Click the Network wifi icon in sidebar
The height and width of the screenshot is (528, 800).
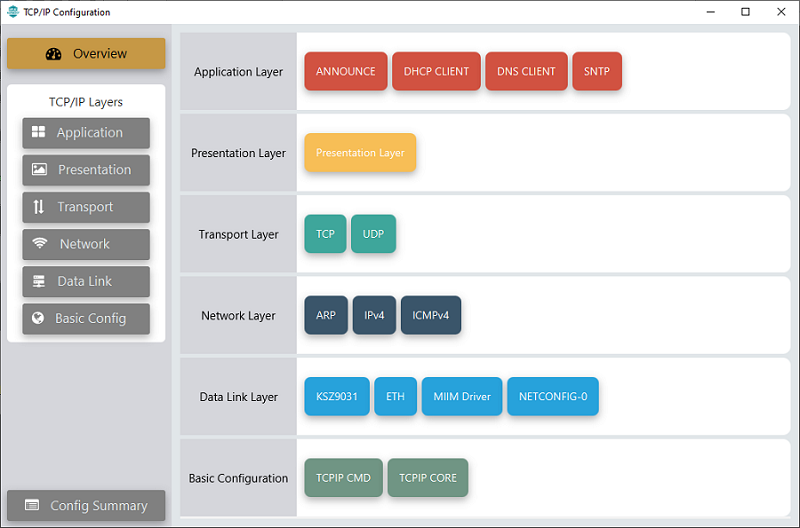(39, 243)
